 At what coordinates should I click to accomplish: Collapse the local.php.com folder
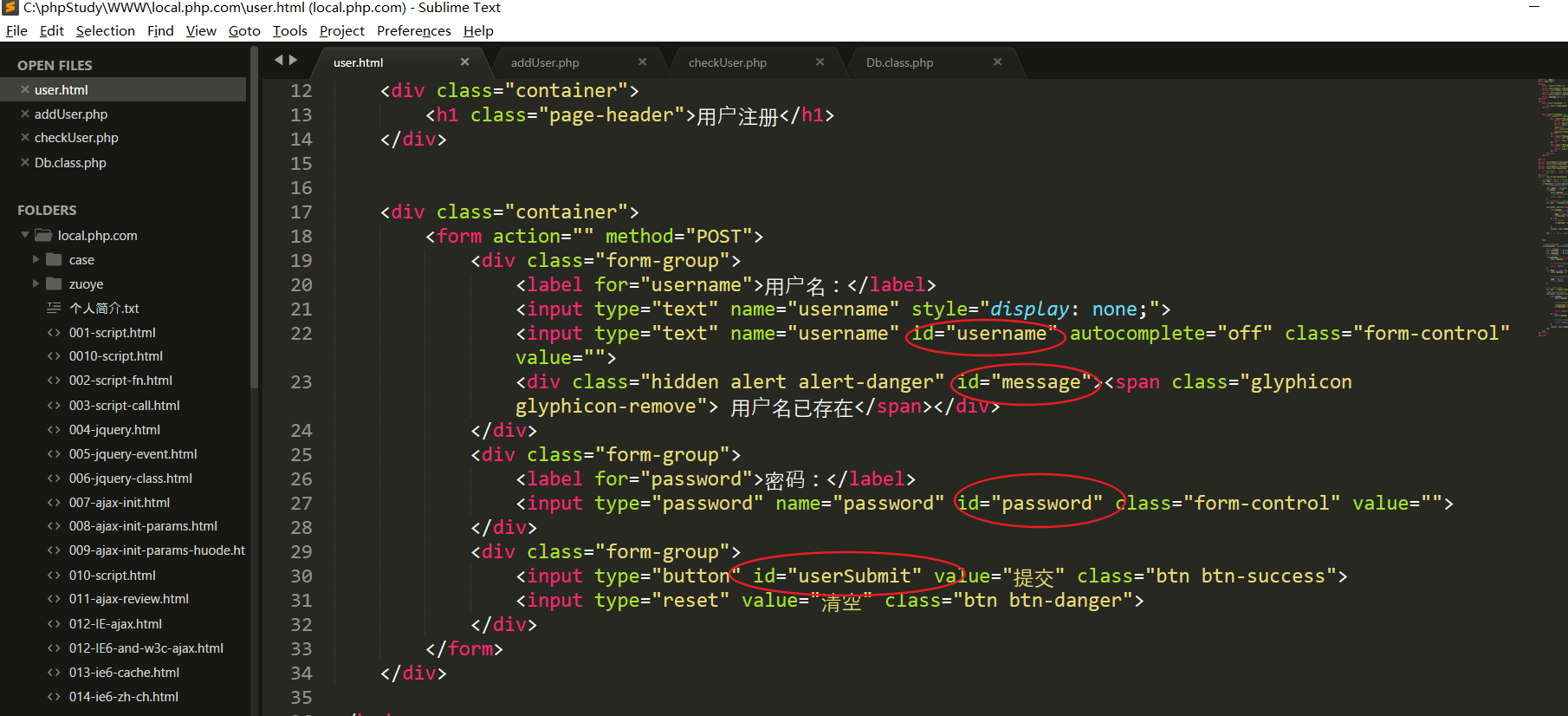pos(25,235)
